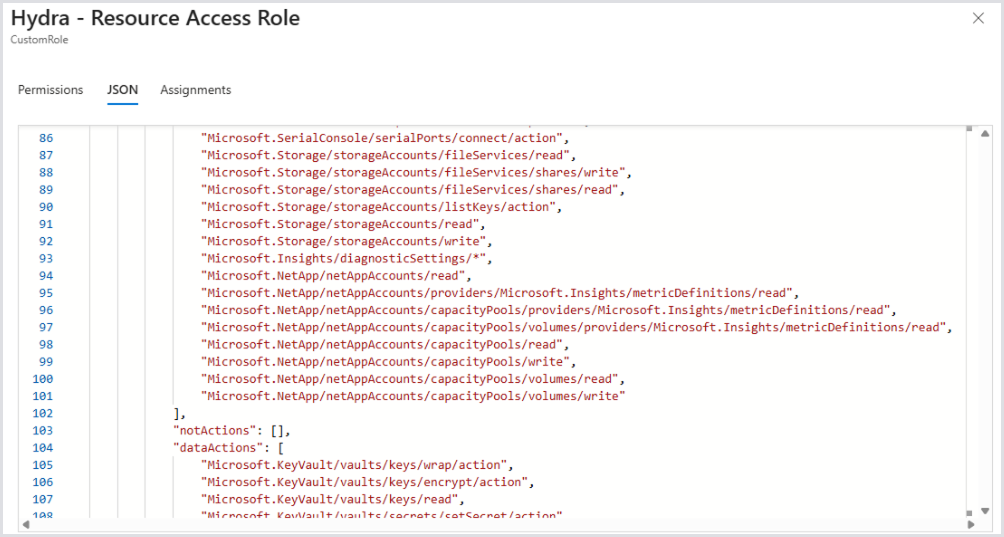This screenshot has width=1004, height=537.
Task: Switch to the Permissions tab
Action: pyautogui.click(x=50, y=90)
